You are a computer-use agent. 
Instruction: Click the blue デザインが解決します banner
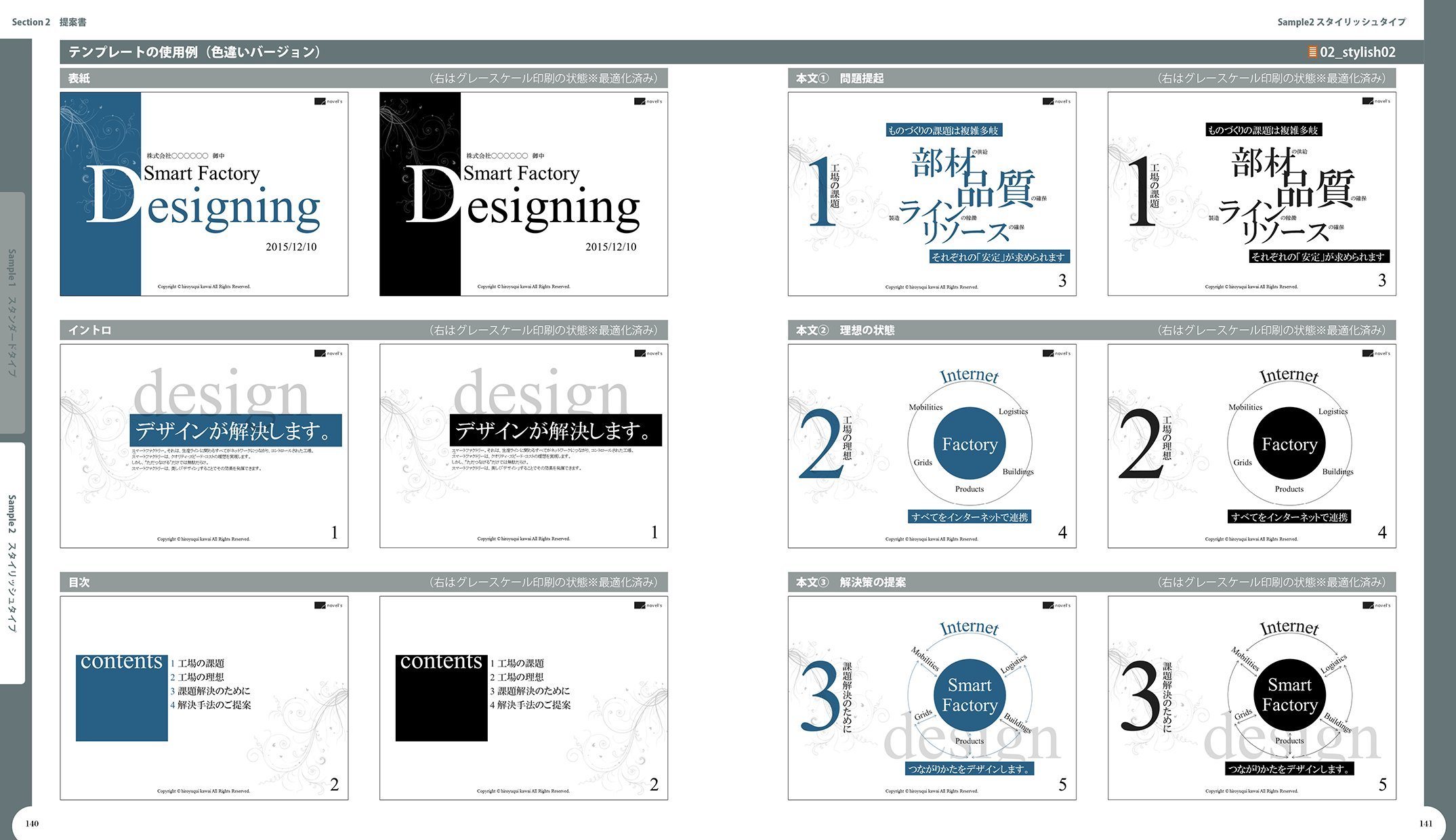click(x=235, y=431)
